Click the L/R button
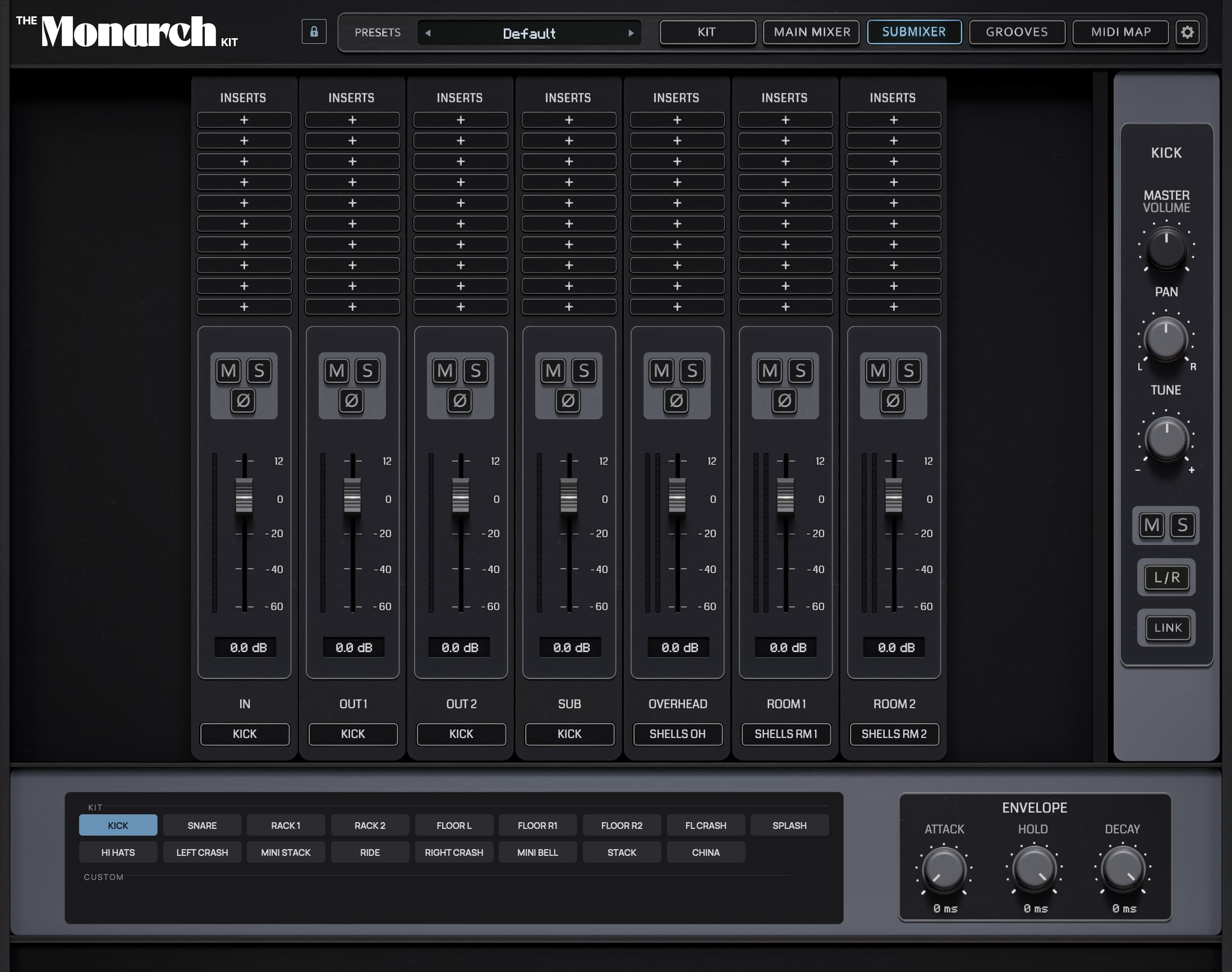 [x=1166, y=577]
